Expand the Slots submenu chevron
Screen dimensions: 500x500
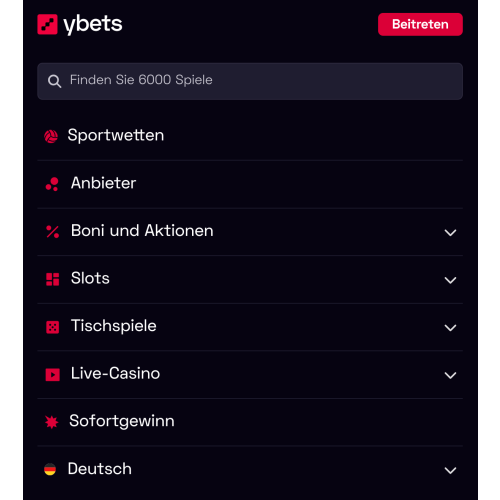[x=450, y=280]
